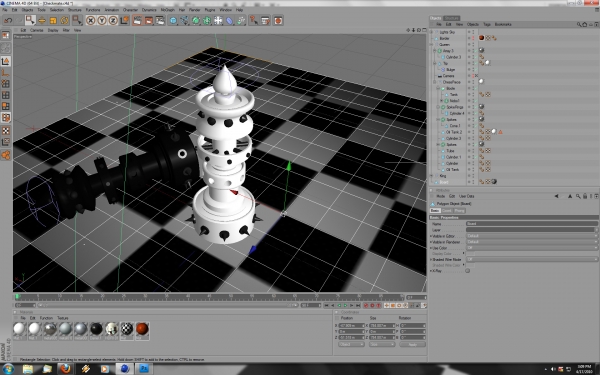The width and height of the screenshot is (600, 375).
Task: Click the orange spheres icon at bottom of left sidebar
Action: point(6,155)
